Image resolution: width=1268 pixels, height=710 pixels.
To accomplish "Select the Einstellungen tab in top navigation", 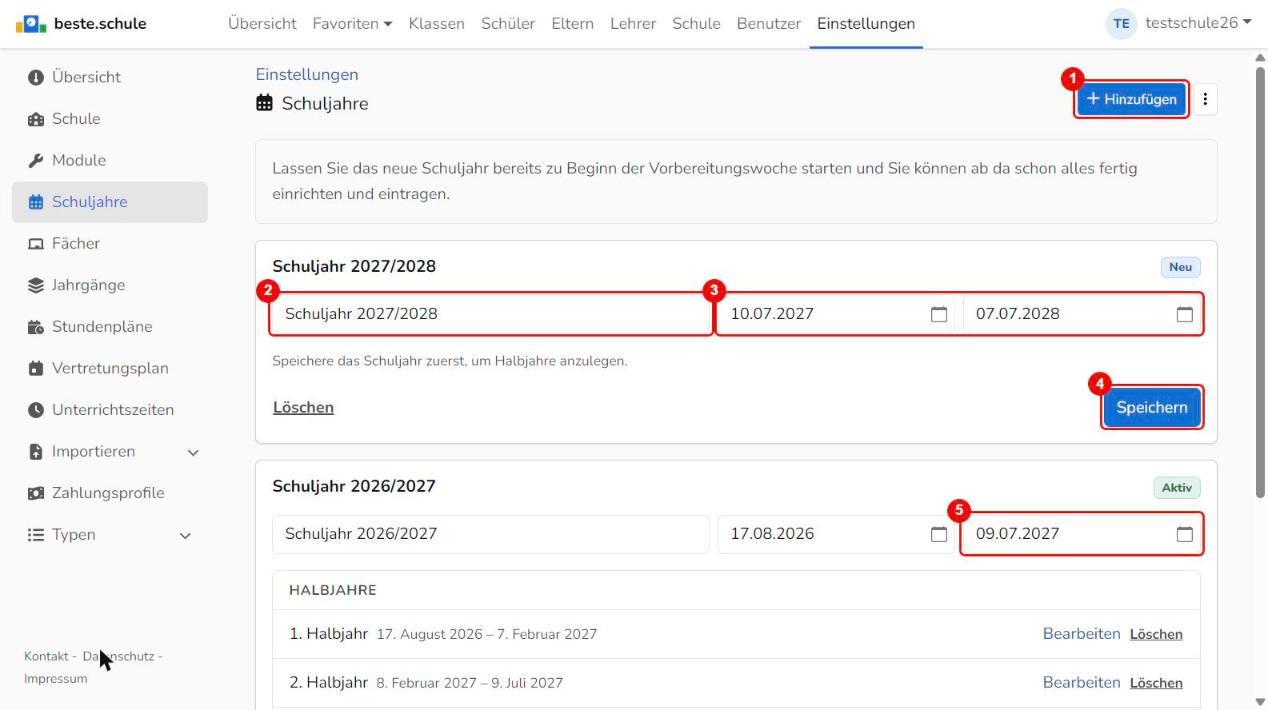I will pos(866,24).
